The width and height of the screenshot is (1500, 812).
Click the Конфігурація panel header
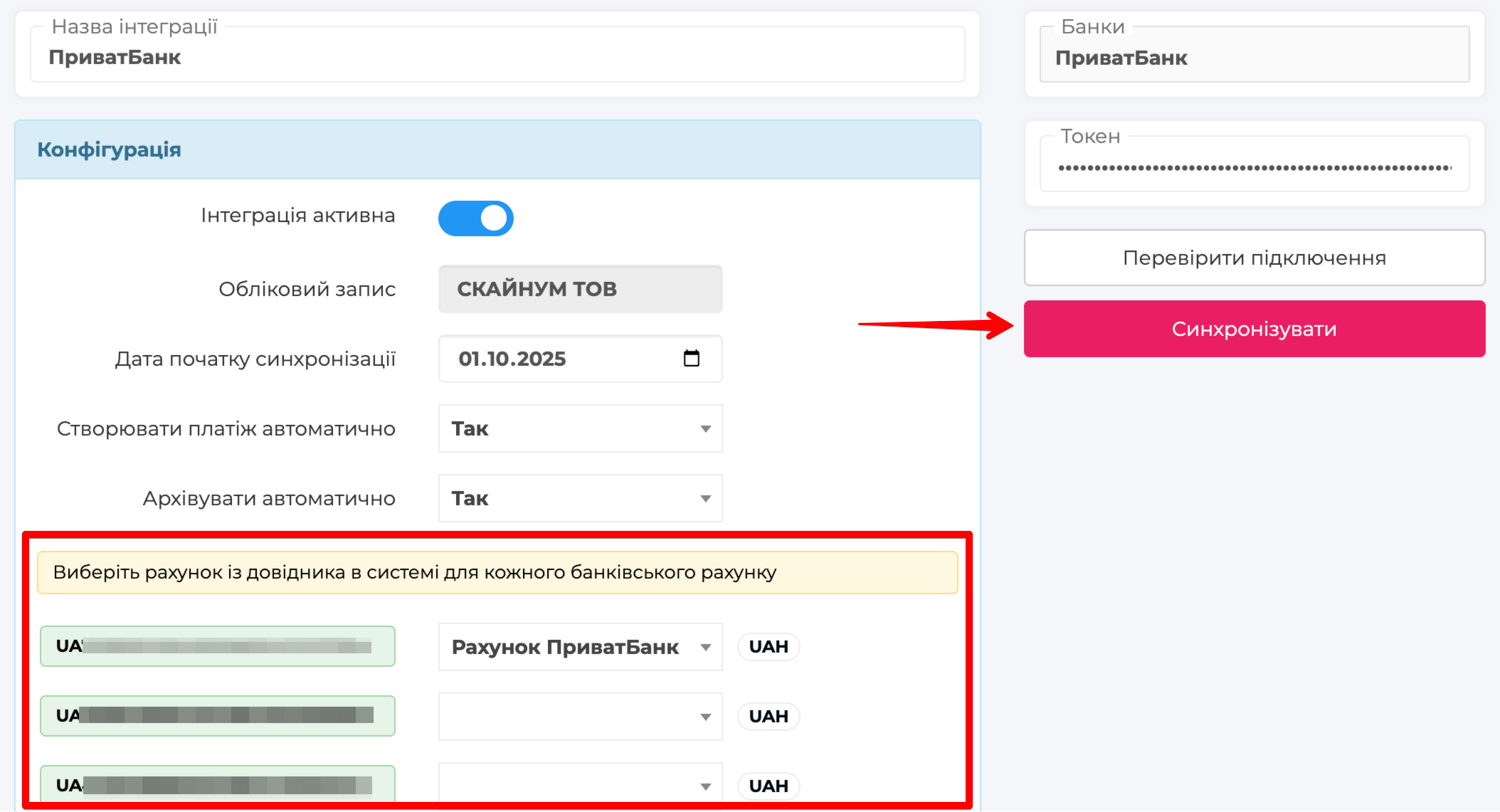[497, 150]
